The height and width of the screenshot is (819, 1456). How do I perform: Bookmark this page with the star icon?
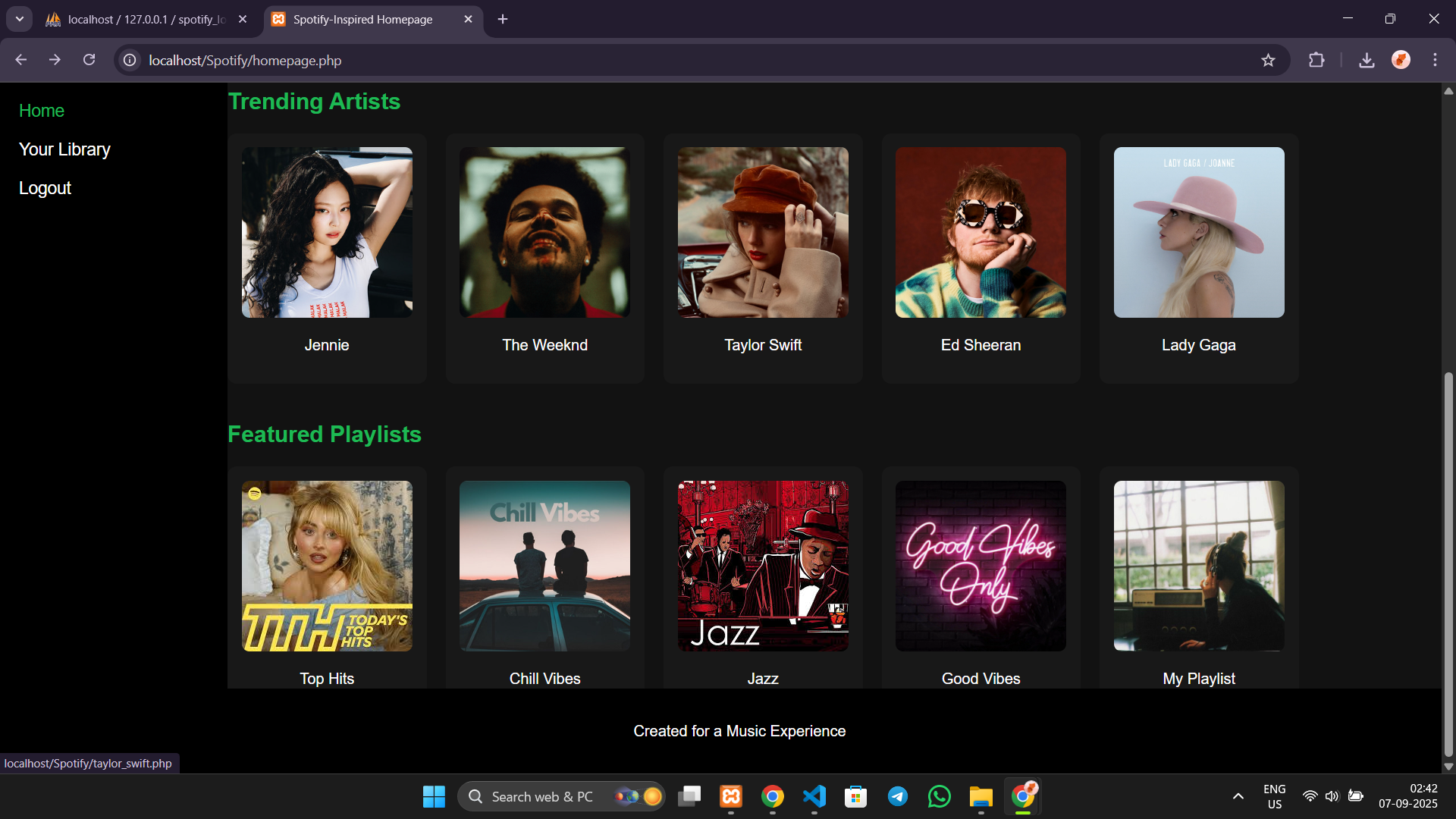pos(1268,60)
